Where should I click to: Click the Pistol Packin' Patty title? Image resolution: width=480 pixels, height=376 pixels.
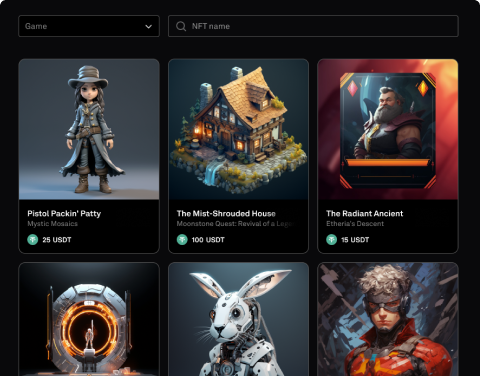(64, 213)
